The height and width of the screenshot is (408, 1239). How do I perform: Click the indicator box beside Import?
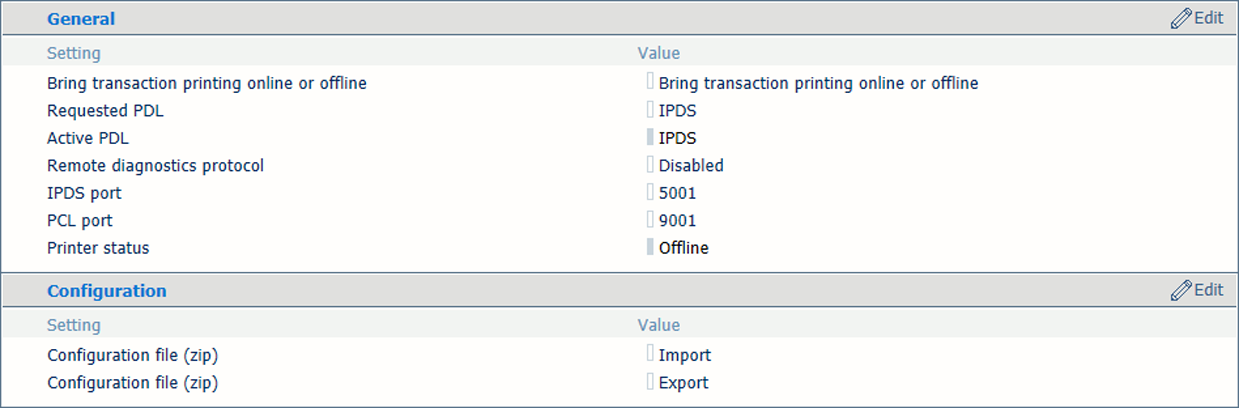pyautogui.click(x=650, y=354)
